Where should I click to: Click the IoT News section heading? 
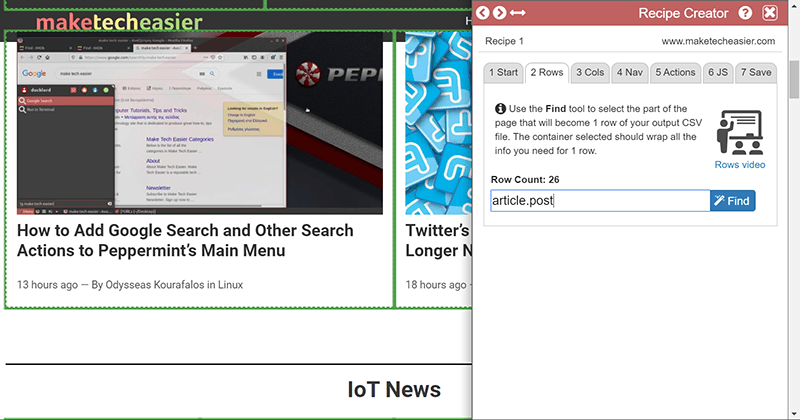pos(394,389)
